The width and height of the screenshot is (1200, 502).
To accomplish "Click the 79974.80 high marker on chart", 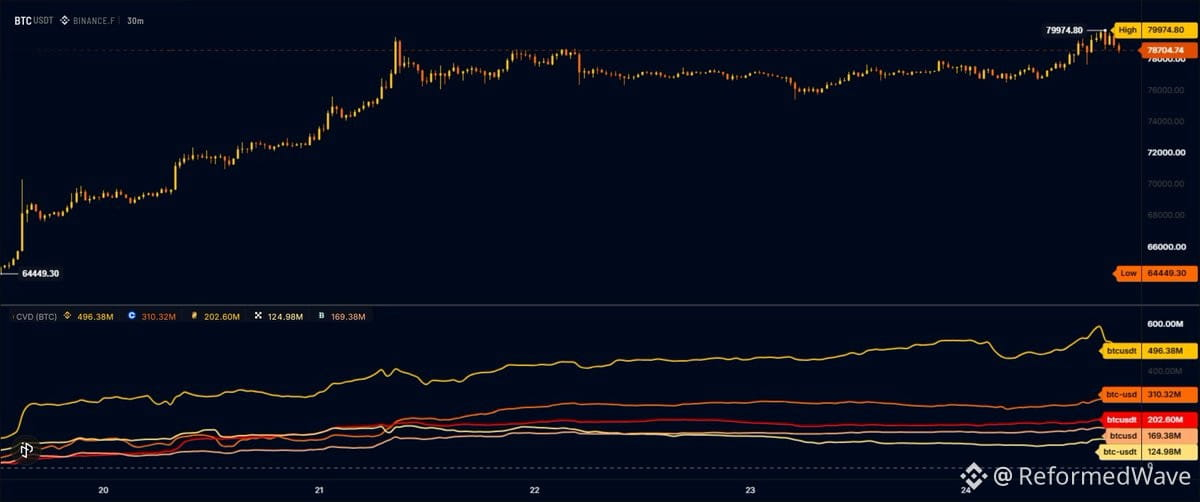I will click(1064, 30).
